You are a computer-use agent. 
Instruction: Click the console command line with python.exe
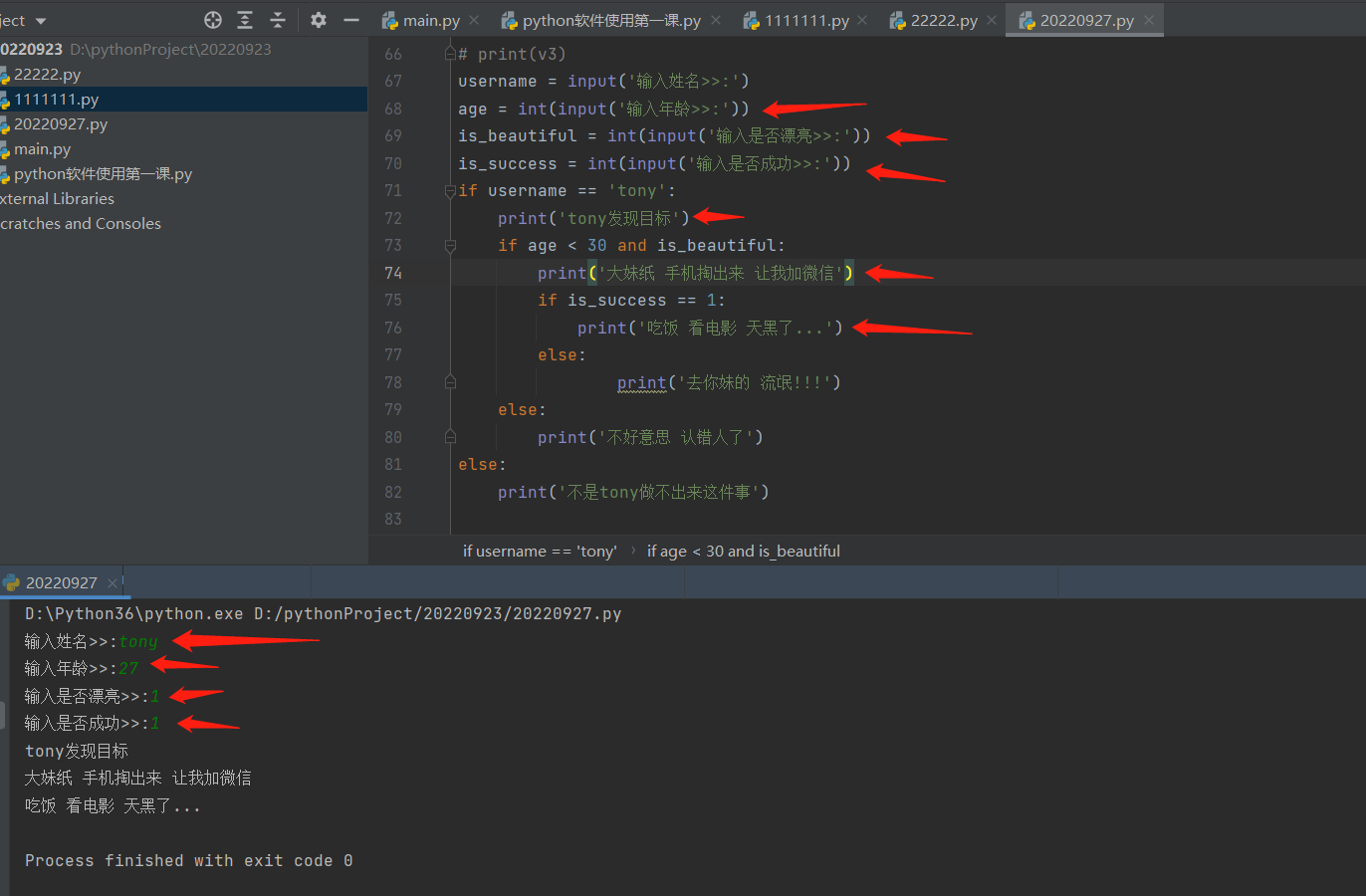[323, 614]
